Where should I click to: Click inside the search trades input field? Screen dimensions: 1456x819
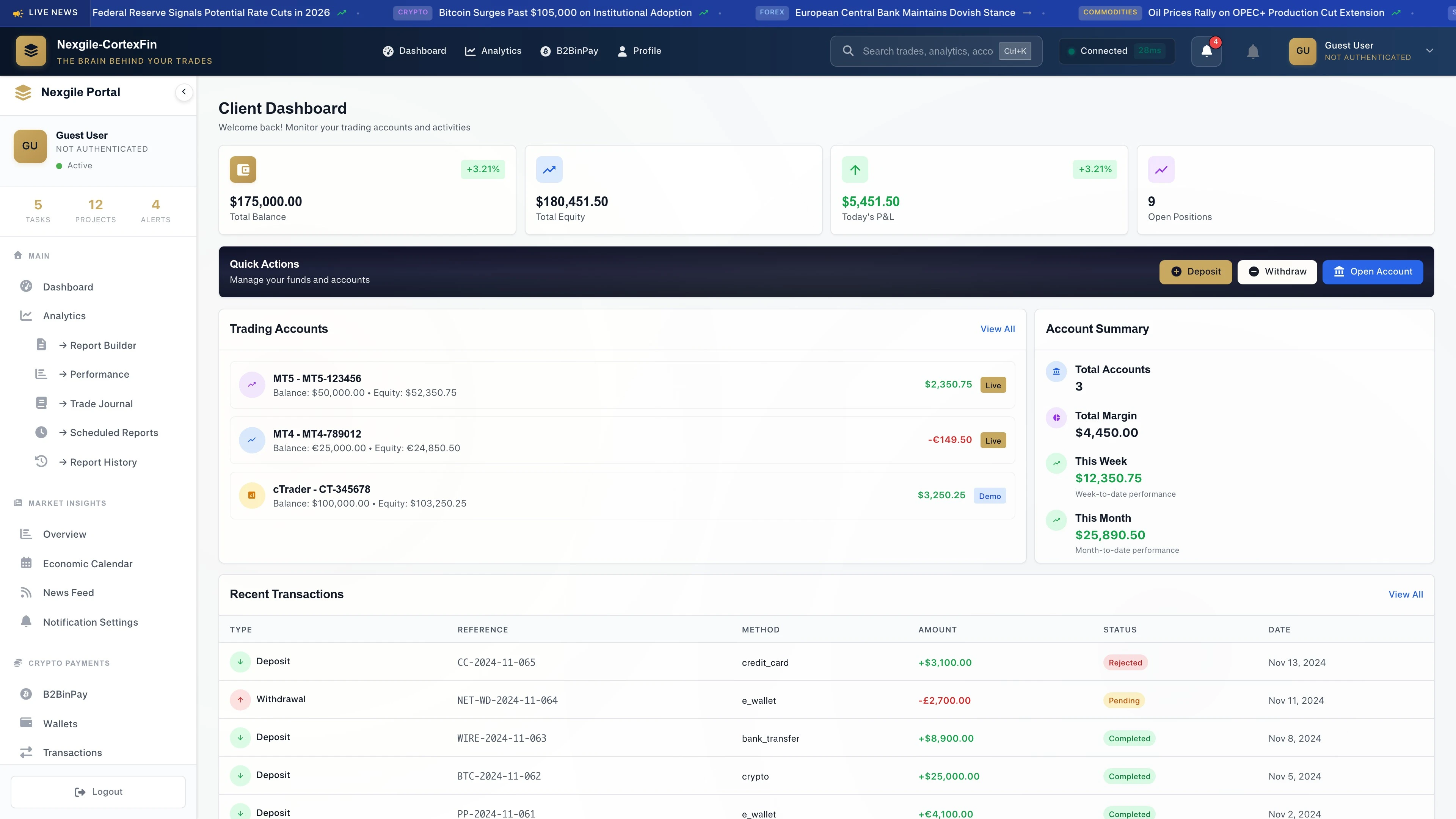click(927, 51)
